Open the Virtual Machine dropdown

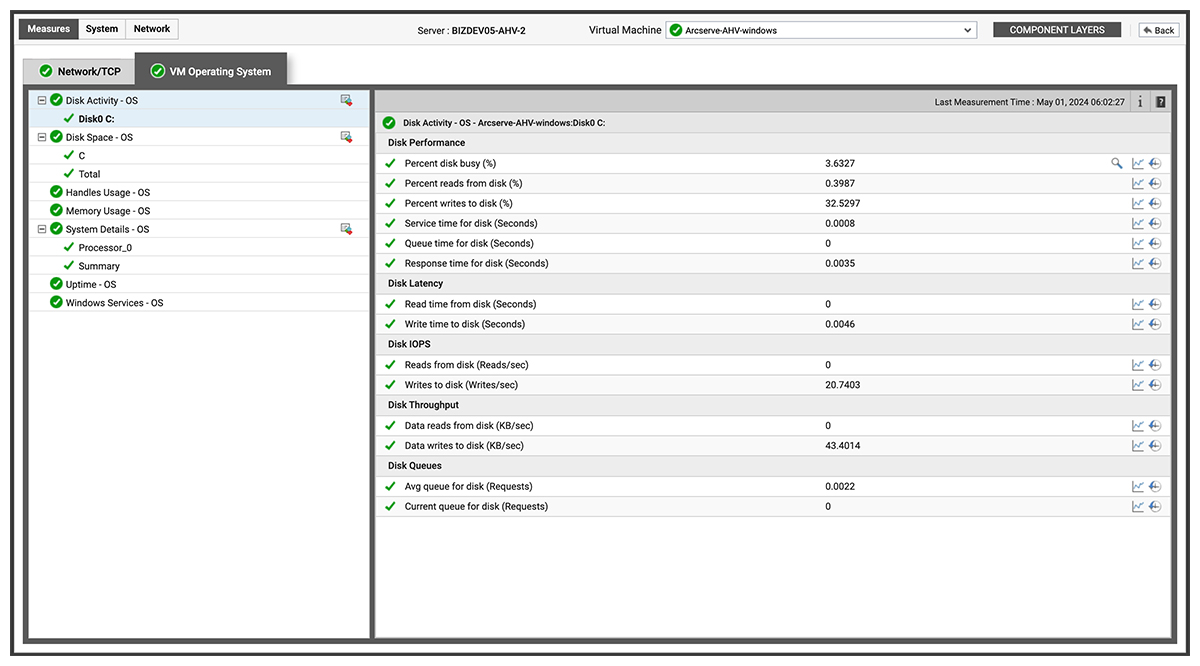coord(821,30)
